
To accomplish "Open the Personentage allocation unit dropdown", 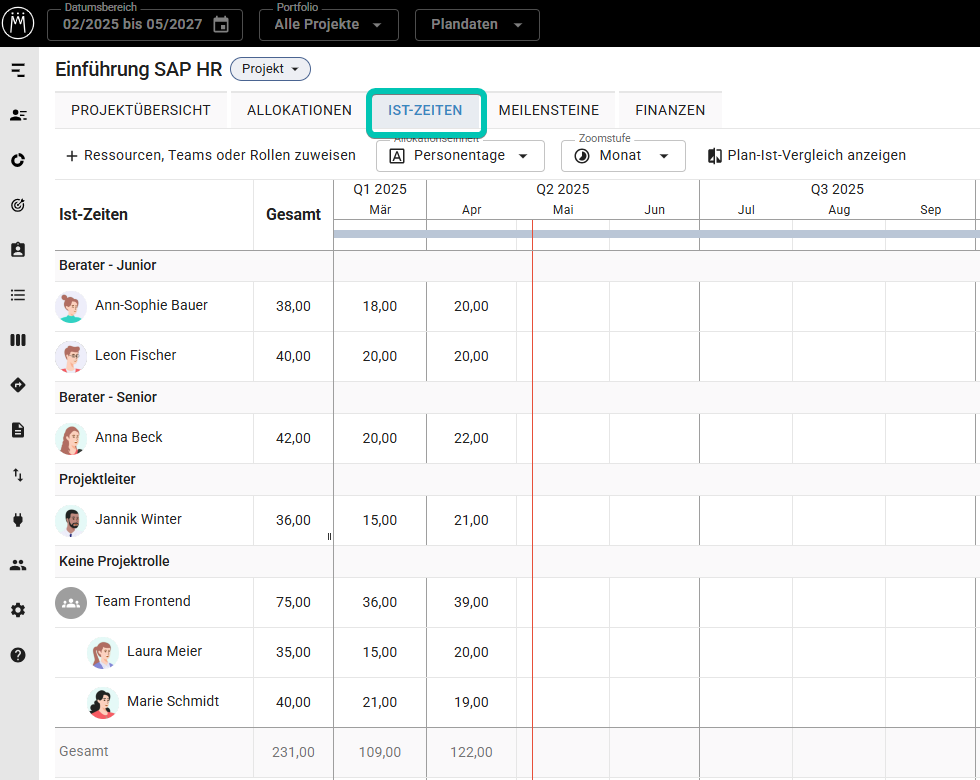I will (460, 156).
